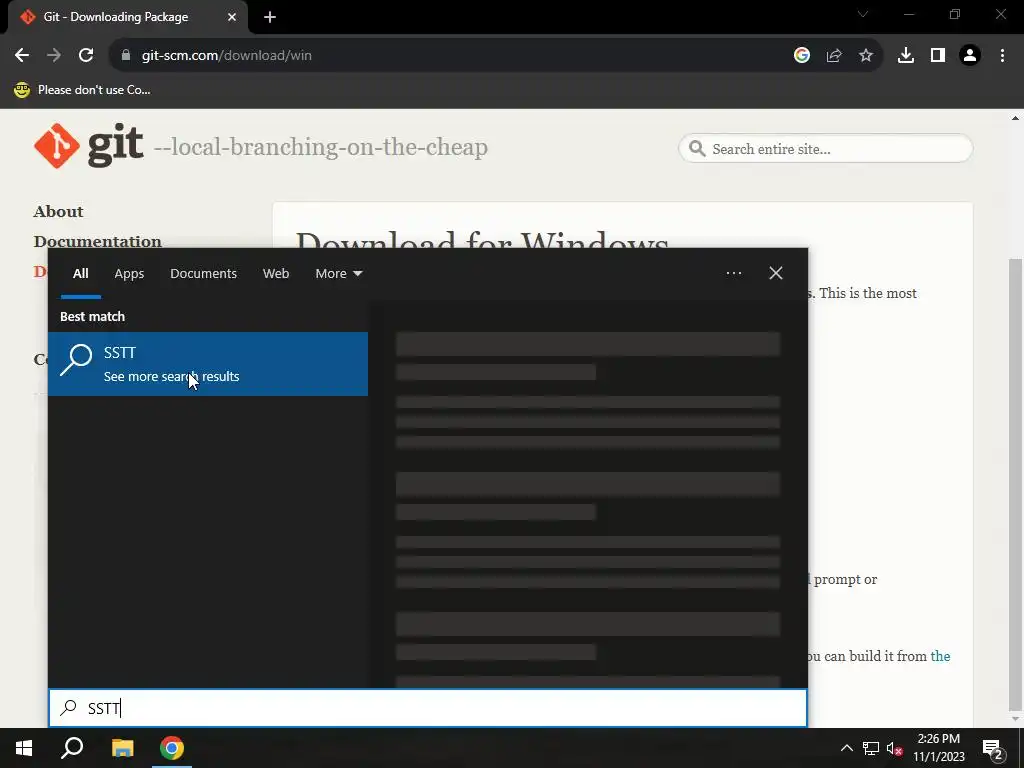Close the Windows search panel
This screenshot has height=768, width=1024.
pos(776,273)
